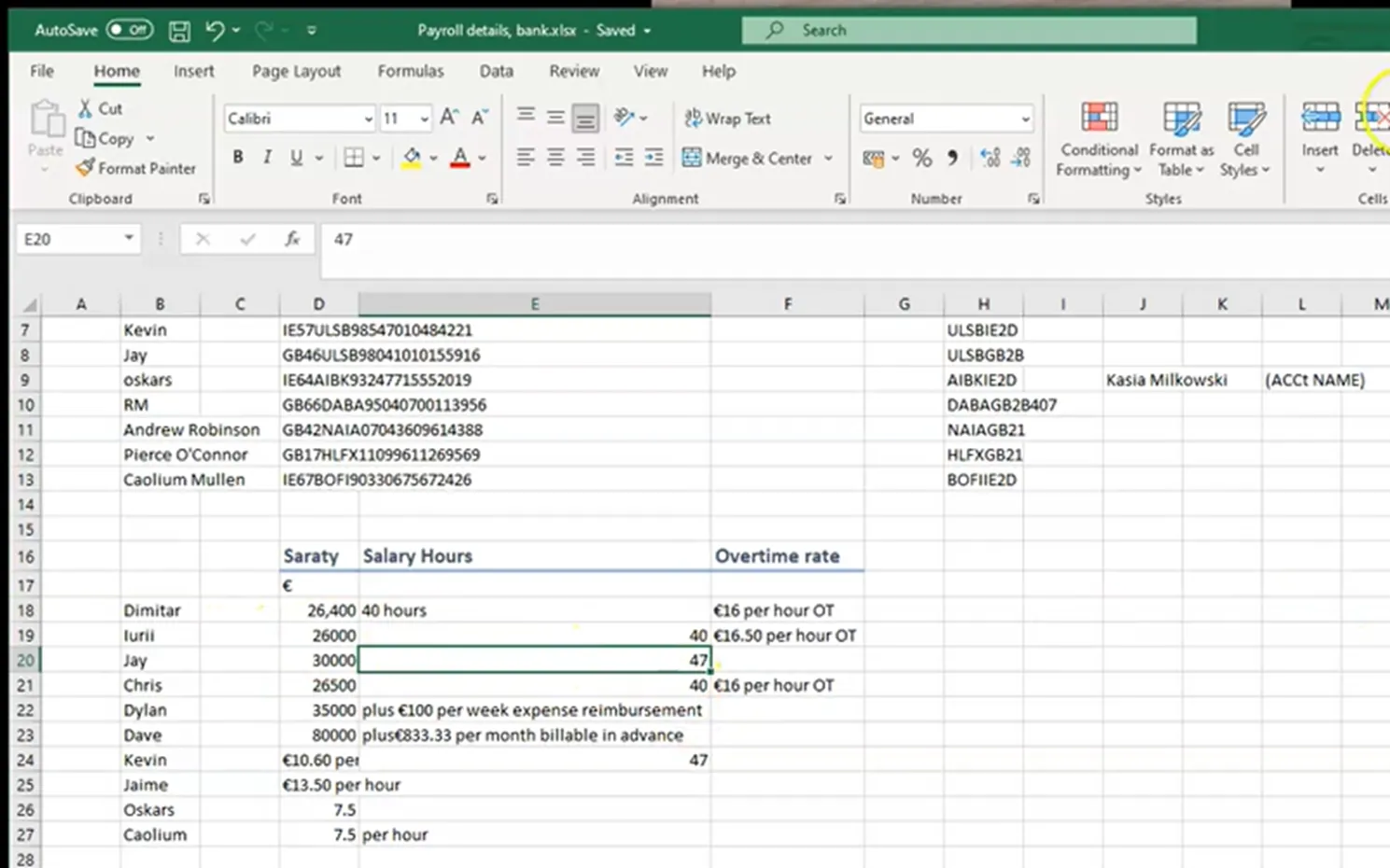Image resolution: width=1390 pixels, height=868 pixels.
Task: Open Number group dialog launcher
Action: coord(1033,199)
